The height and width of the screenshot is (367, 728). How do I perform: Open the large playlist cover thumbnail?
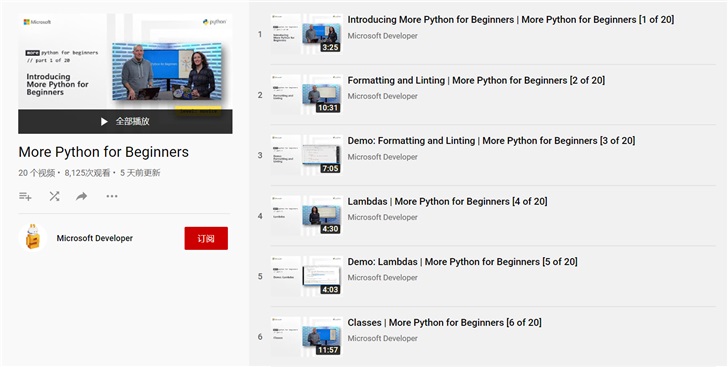tap(125, 62)
